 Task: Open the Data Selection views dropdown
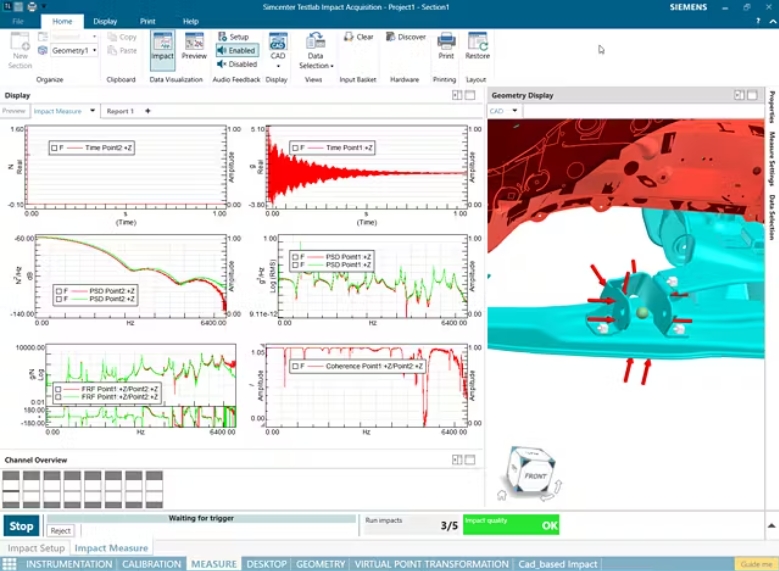pos(315,60)
